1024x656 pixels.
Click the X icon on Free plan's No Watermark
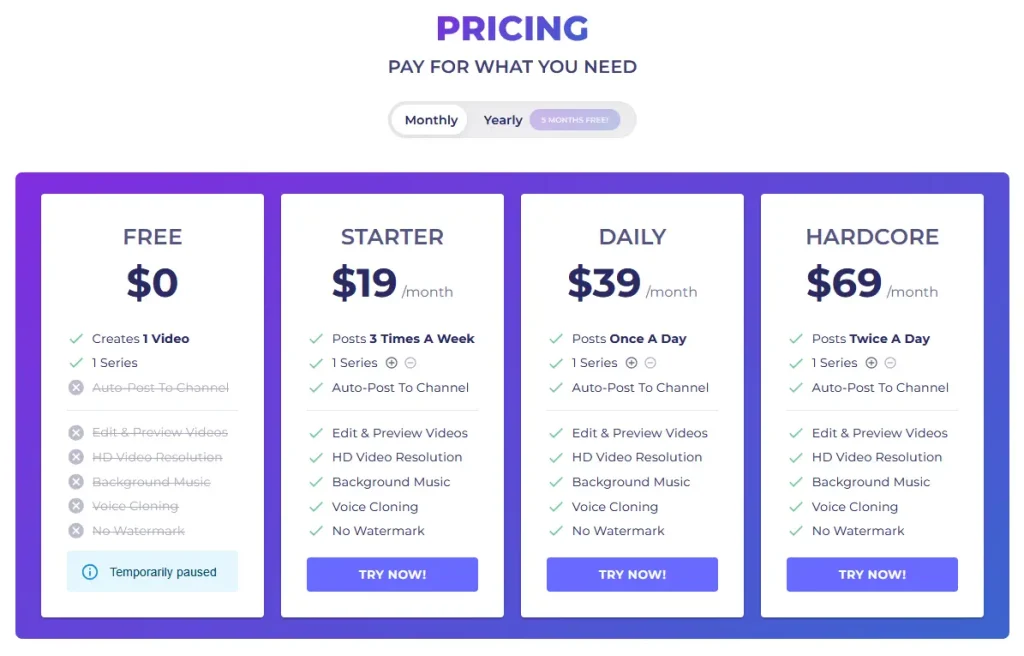(x=76, y=531)
